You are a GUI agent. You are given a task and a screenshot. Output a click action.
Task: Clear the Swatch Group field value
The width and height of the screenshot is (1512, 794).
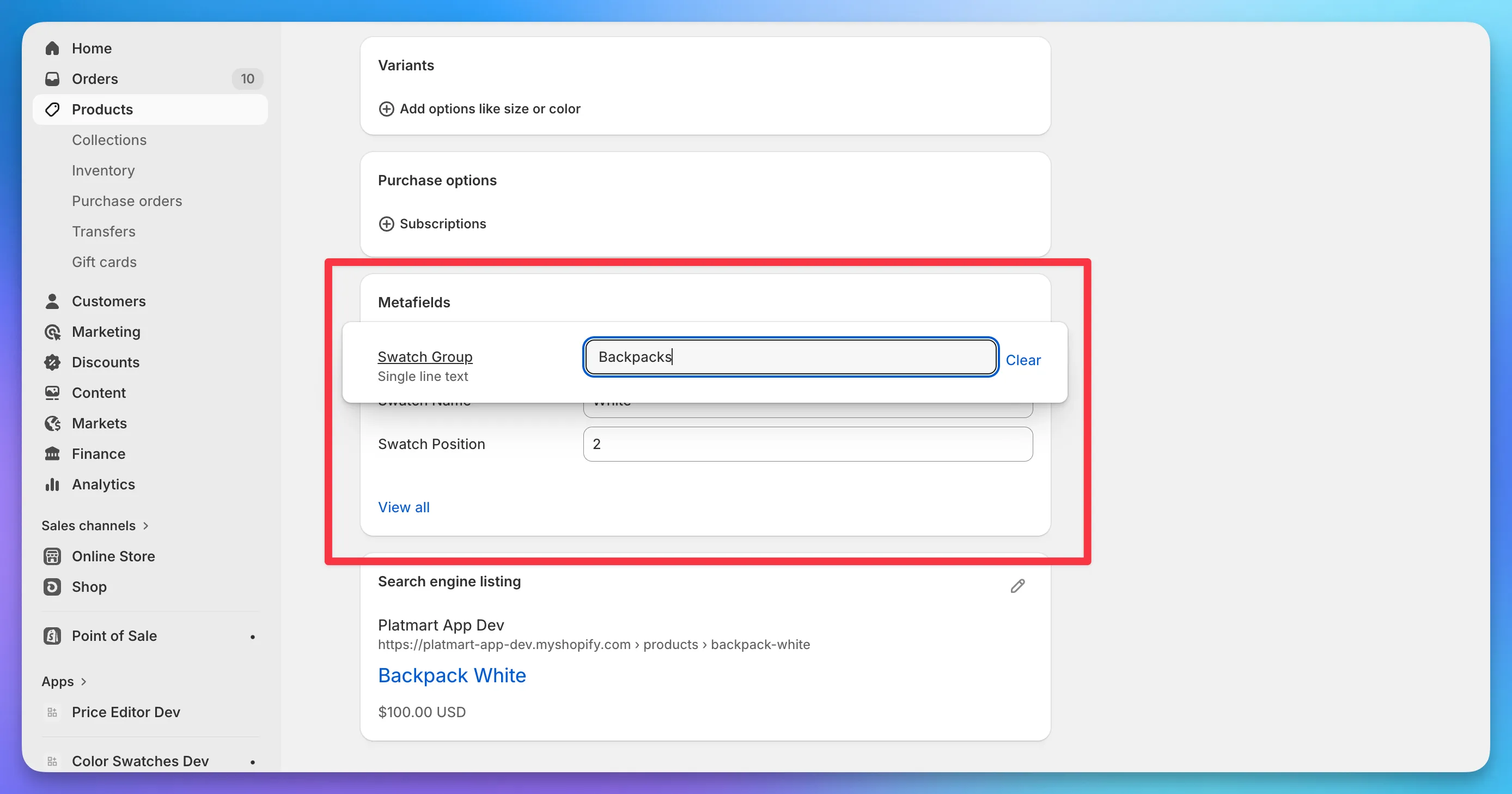point(1023,360)
